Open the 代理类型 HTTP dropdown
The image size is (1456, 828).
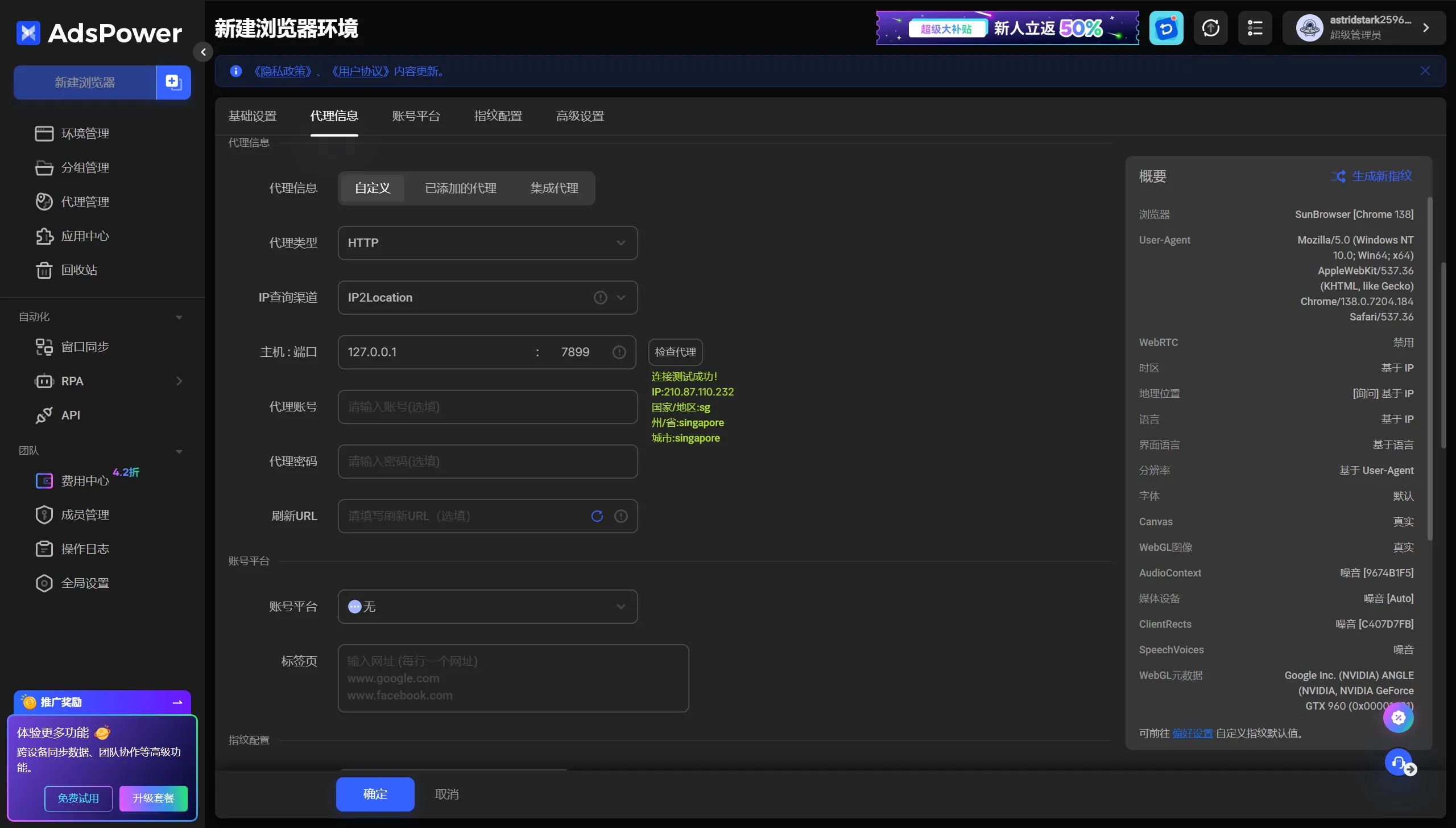coord(487,243)
